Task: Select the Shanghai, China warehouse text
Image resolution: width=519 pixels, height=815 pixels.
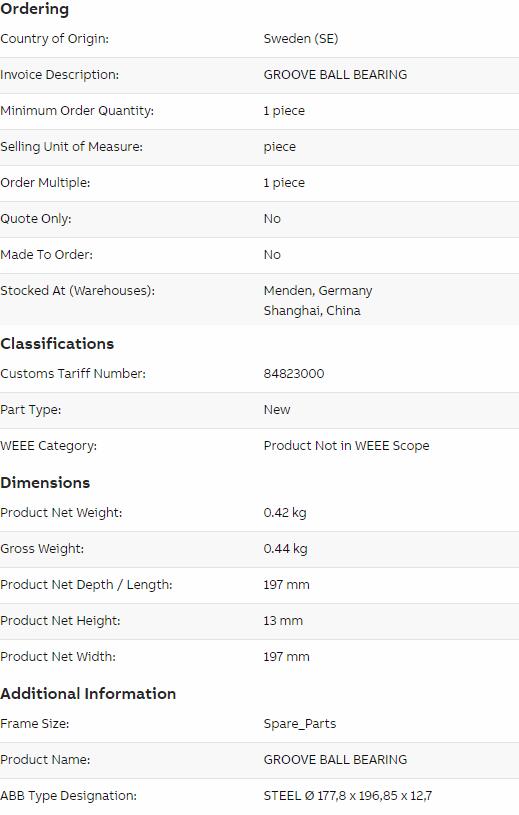Action: pos(312,311)
